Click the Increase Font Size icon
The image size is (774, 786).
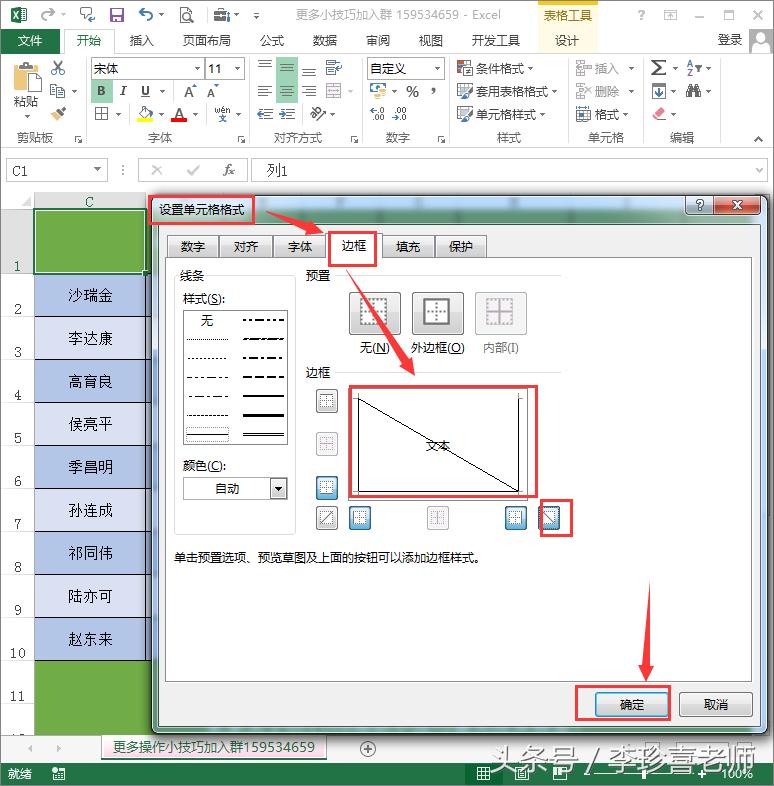point(189,92)
